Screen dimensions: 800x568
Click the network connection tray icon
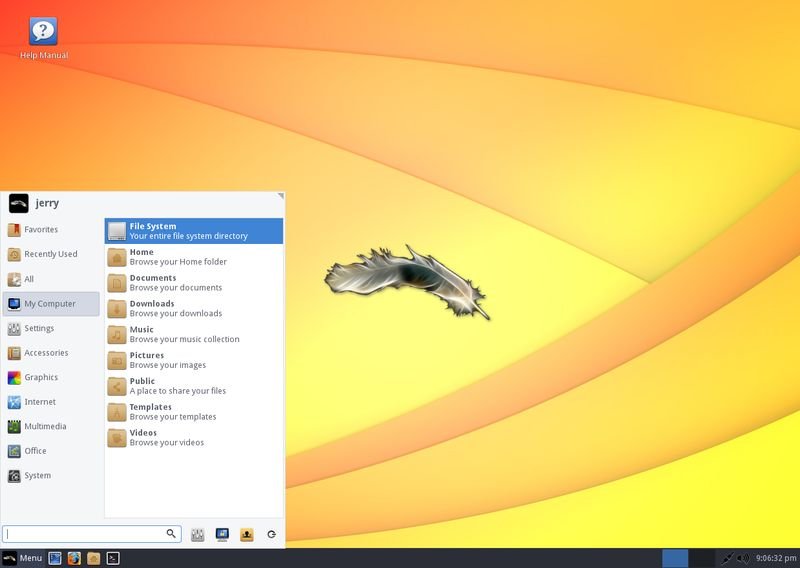(728, 558)
